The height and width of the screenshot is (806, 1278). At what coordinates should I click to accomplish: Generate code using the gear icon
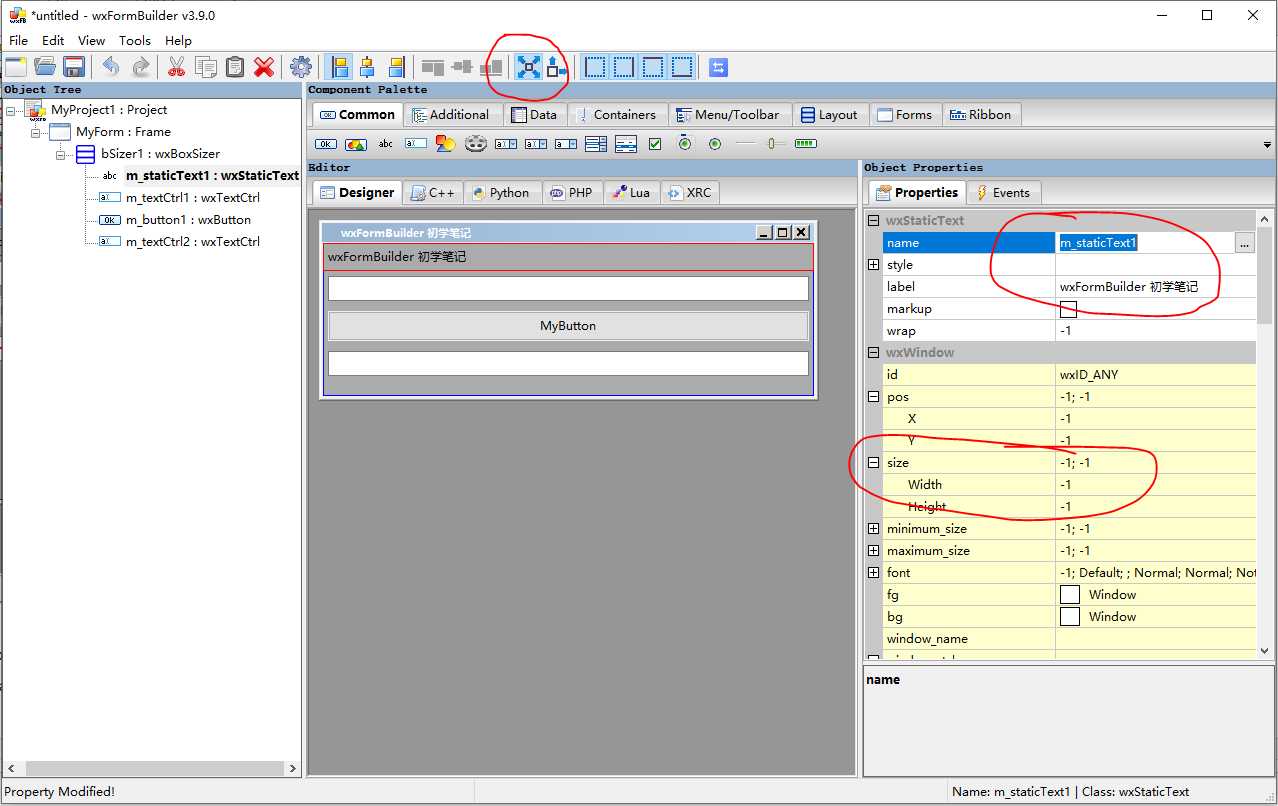click(300, 67)
